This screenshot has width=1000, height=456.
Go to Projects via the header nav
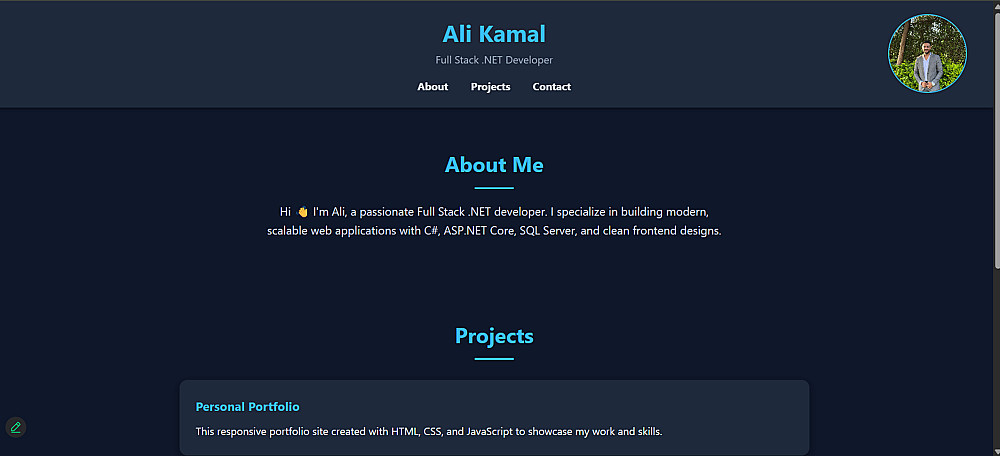pyautogui.click(x=490, y=87)
